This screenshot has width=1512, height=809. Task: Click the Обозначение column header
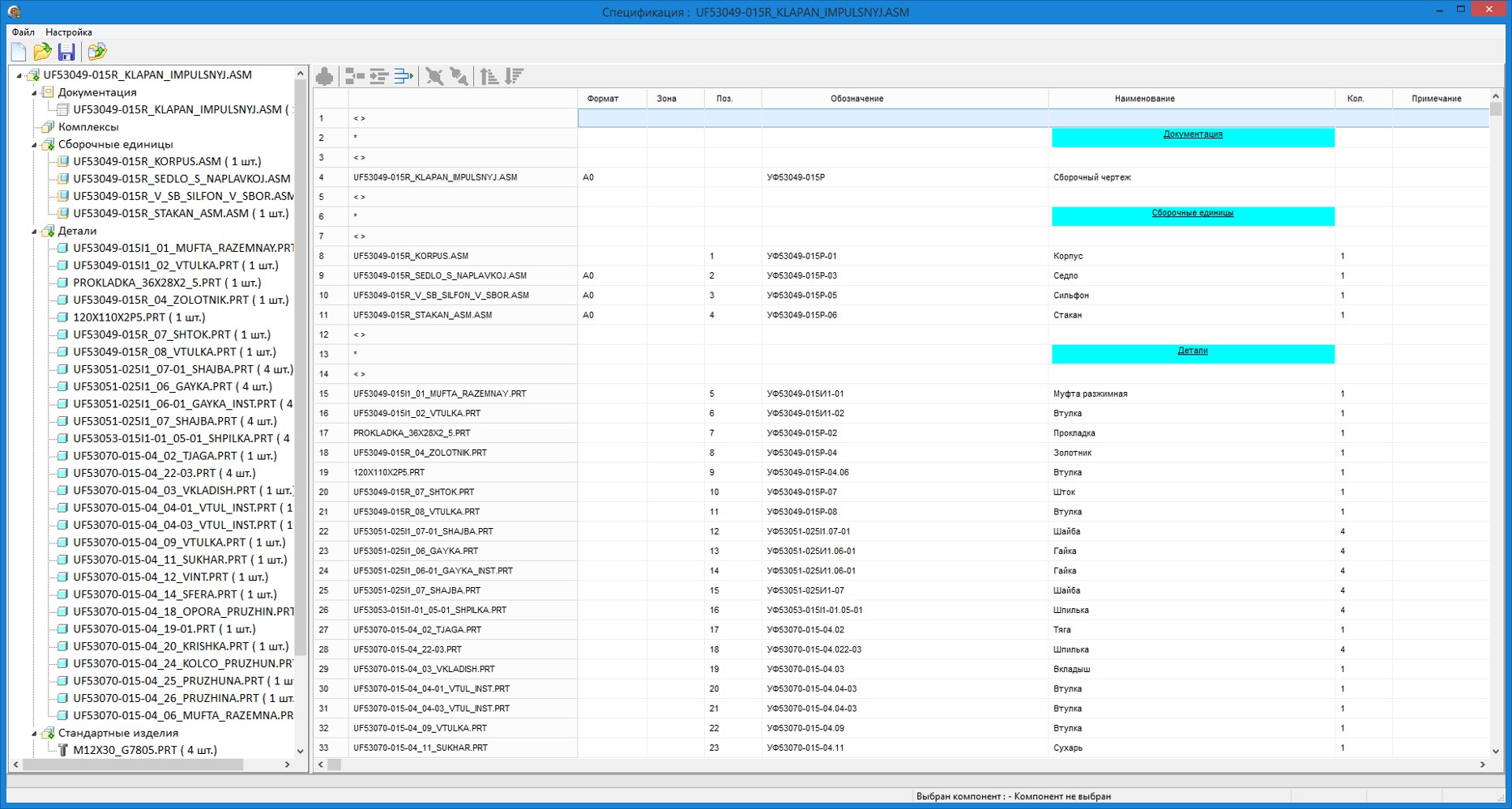(905, 98)
